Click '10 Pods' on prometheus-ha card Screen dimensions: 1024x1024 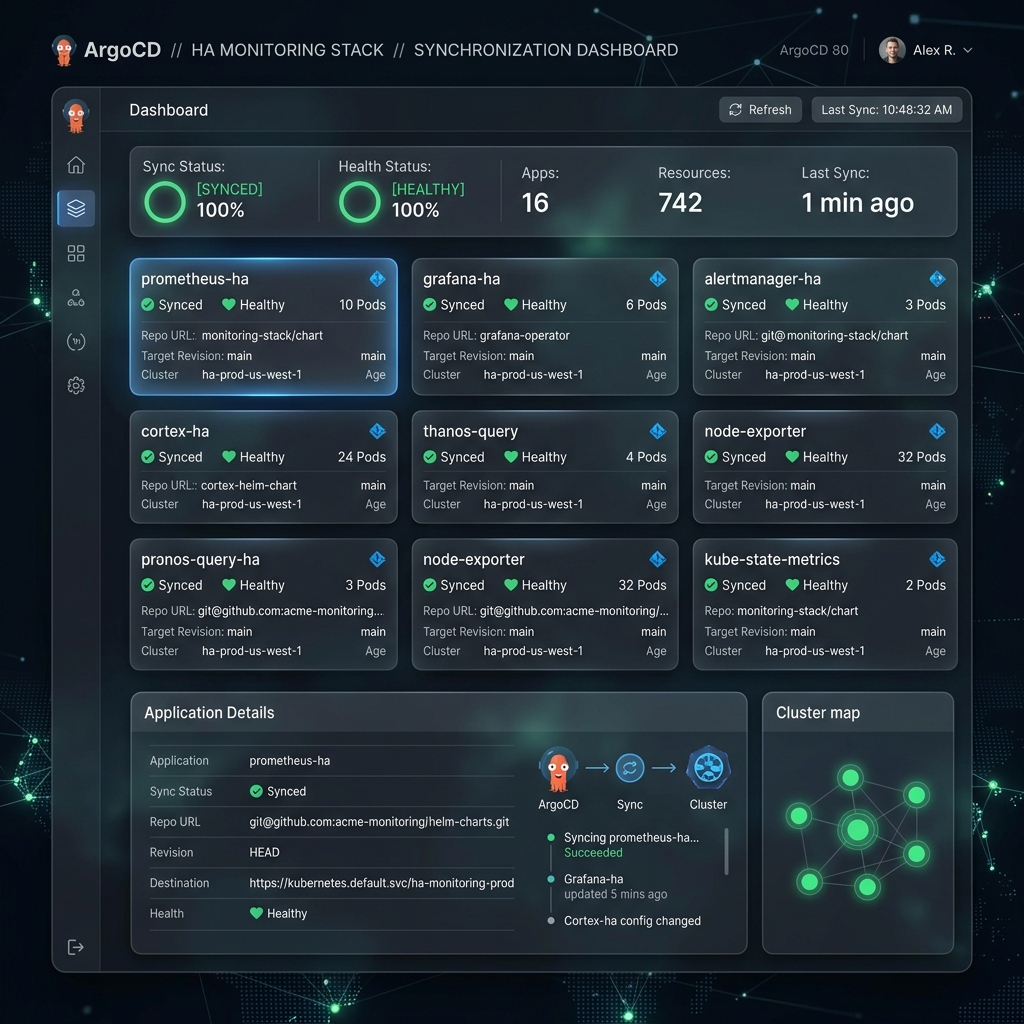tap(362, 305)
